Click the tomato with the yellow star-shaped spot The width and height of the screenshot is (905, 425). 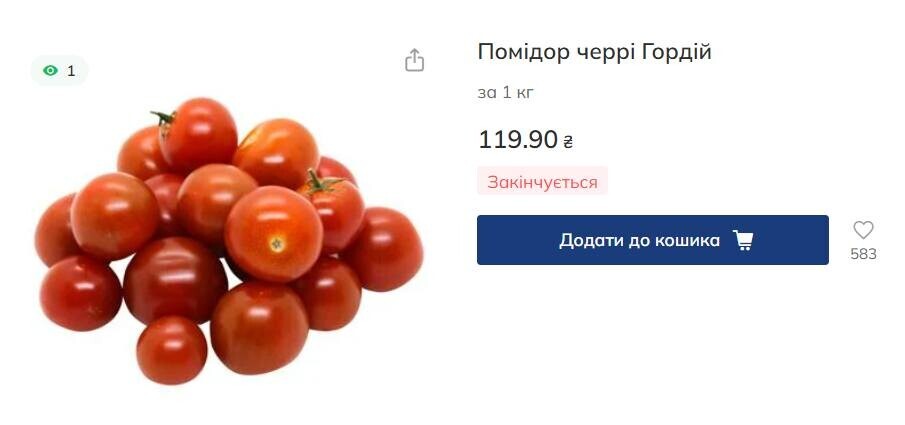(274, 233)
